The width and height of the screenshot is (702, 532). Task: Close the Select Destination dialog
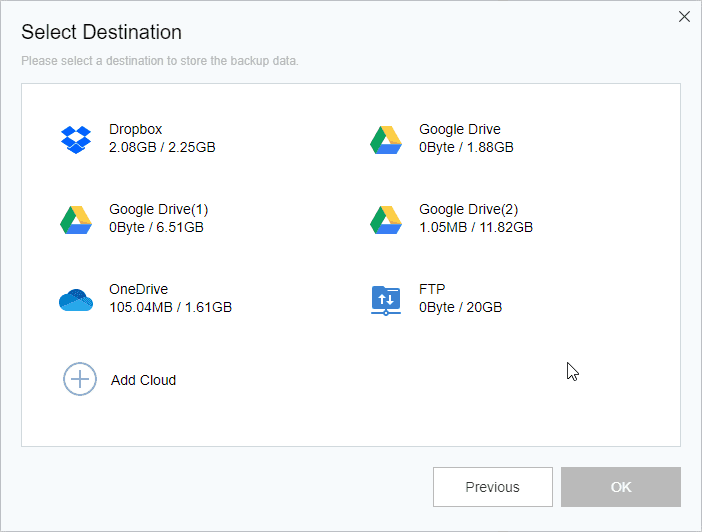pos(684,17)
